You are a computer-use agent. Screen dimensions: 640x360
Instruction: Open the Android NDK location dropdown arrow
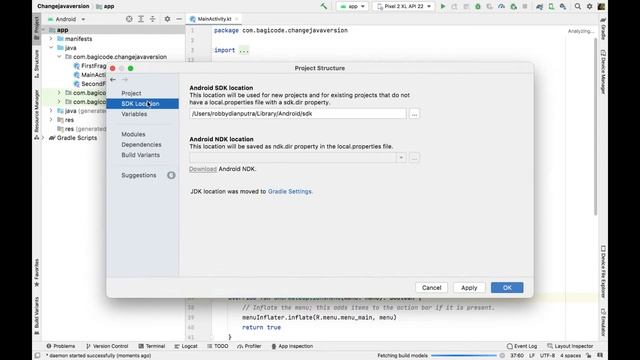coord(401,158)
